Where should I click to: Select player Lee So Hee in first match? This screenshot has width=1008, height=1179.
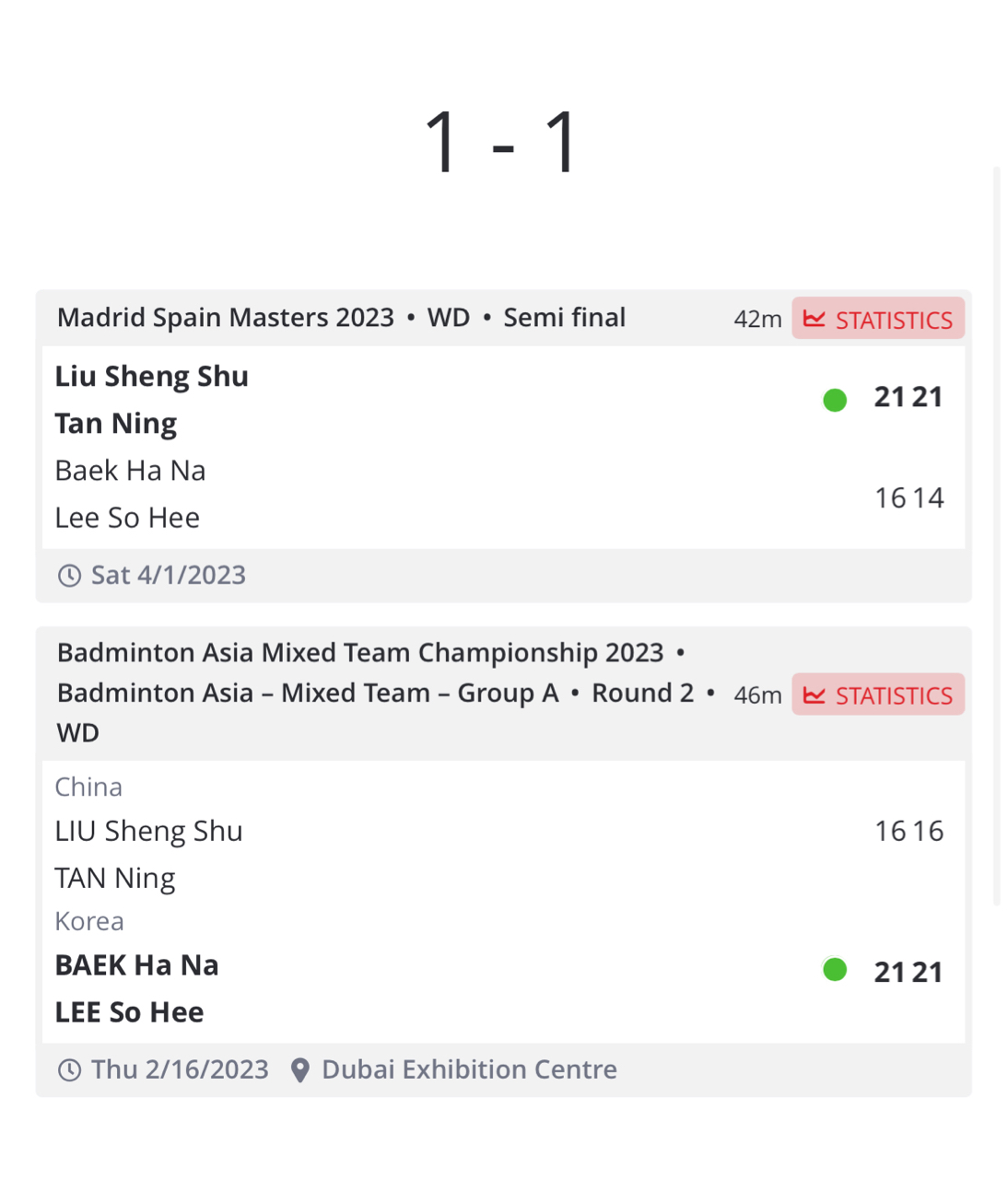pyautogui.click(x=127, y=518)
